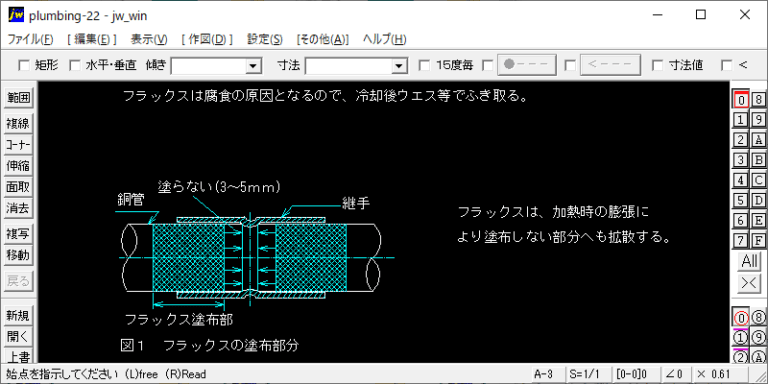Select layer B square button
Image resolution: width=768 pixels, height=384 pixels.
coord(758,160)
